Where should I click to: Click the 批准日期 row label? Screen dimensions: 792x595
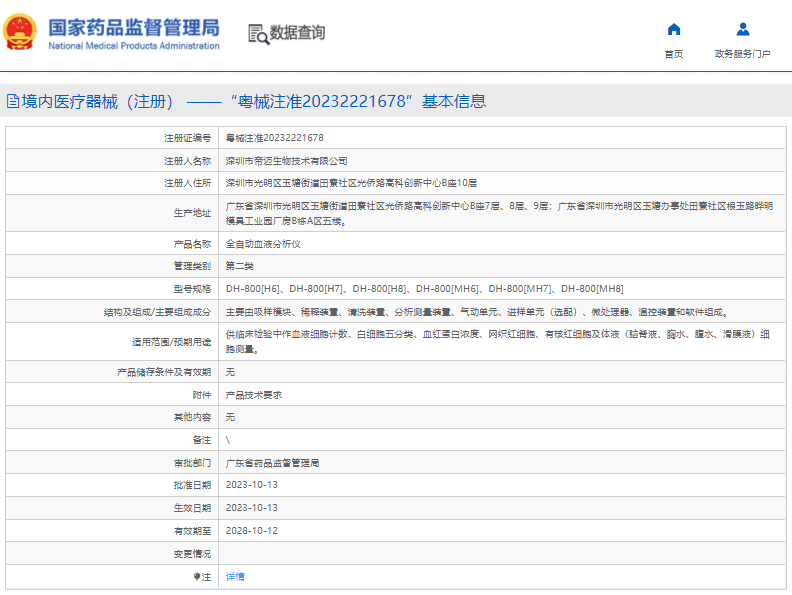(x=192, y=485)
